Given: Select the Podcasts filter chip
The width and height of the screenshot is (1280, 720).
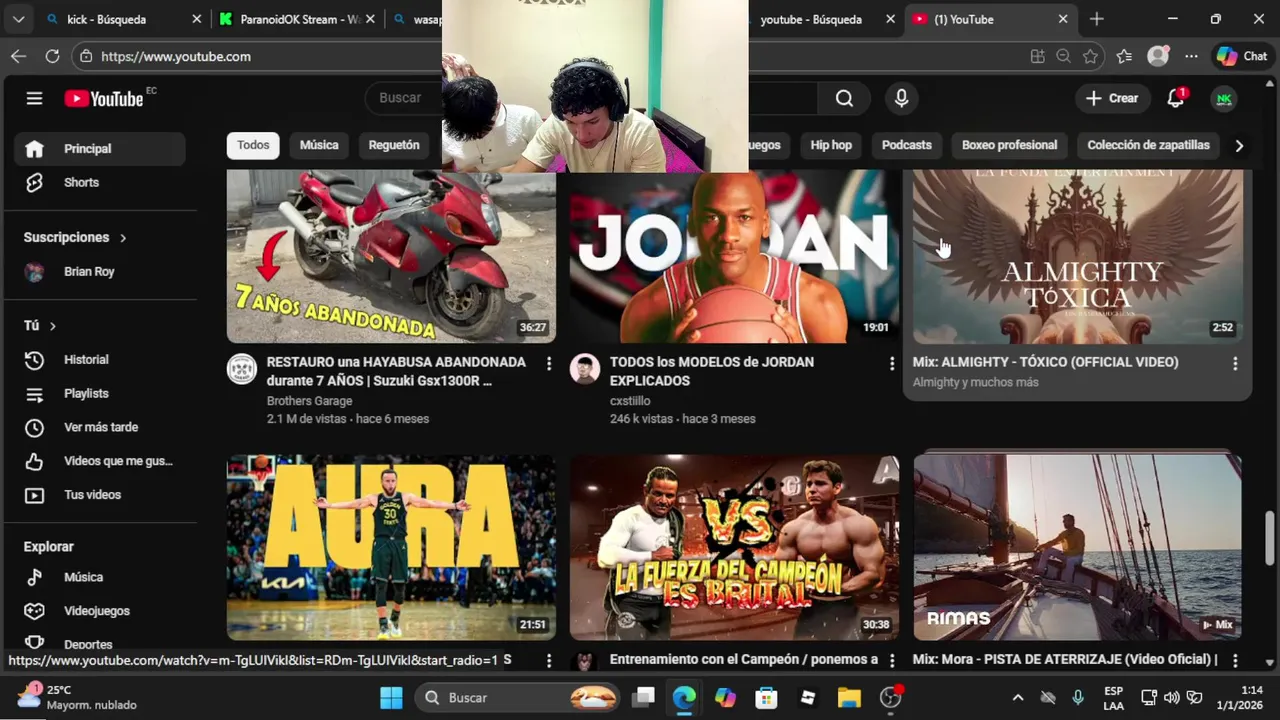Looking at the screenshot, I should tap(906, 145).
